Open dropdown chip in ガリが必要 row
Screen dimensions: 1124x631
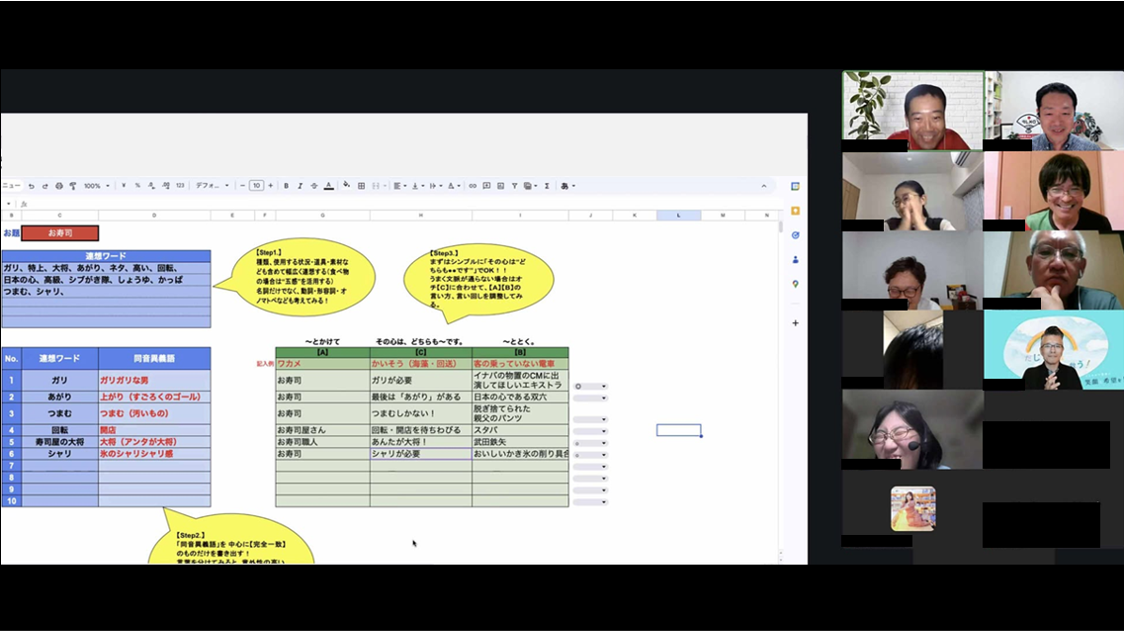(591, 386)
